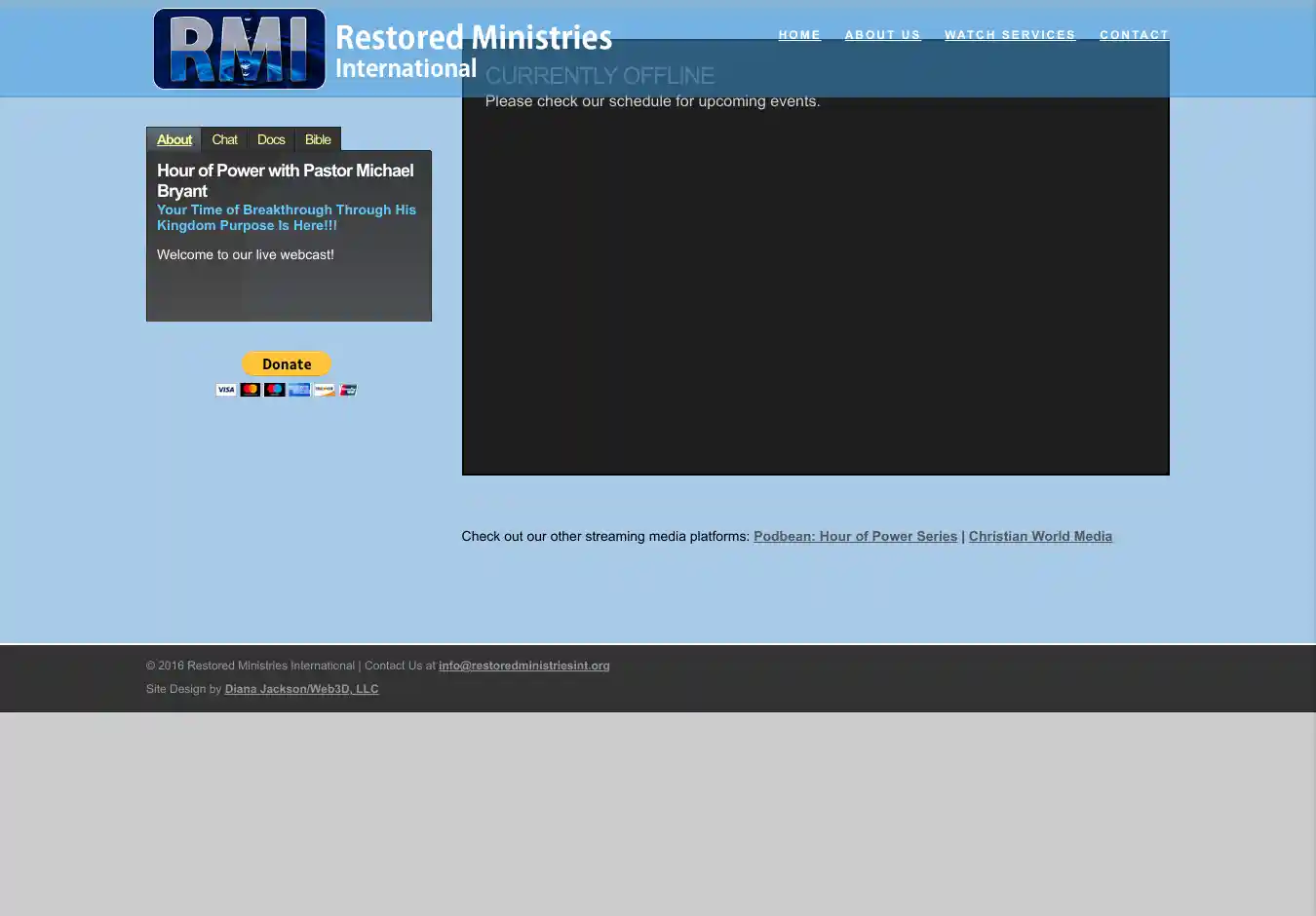Click the UnionPay card icon
This screenshot has width=1316, height=916.
click(348, 390)
